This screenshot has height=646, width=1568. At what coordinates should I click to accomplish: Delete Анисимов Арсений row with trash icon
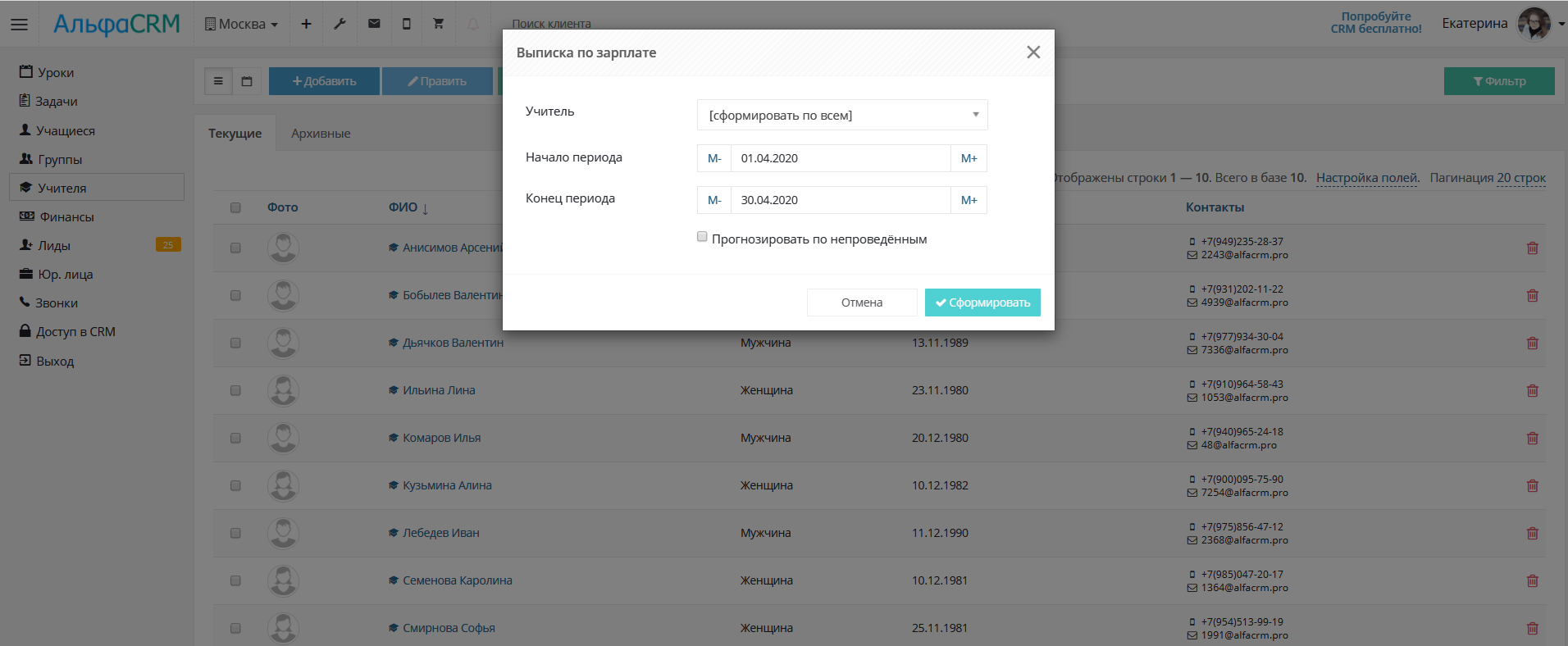point(1532,248)
